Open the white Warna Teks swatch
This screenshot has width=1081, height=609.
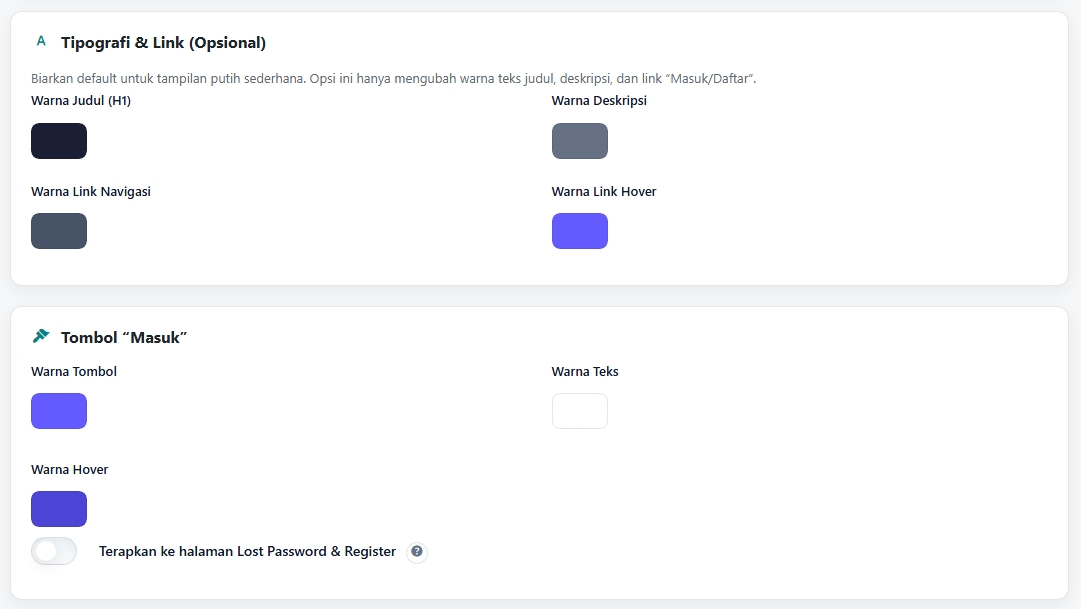pyautogui.click(x=580, y=411)
